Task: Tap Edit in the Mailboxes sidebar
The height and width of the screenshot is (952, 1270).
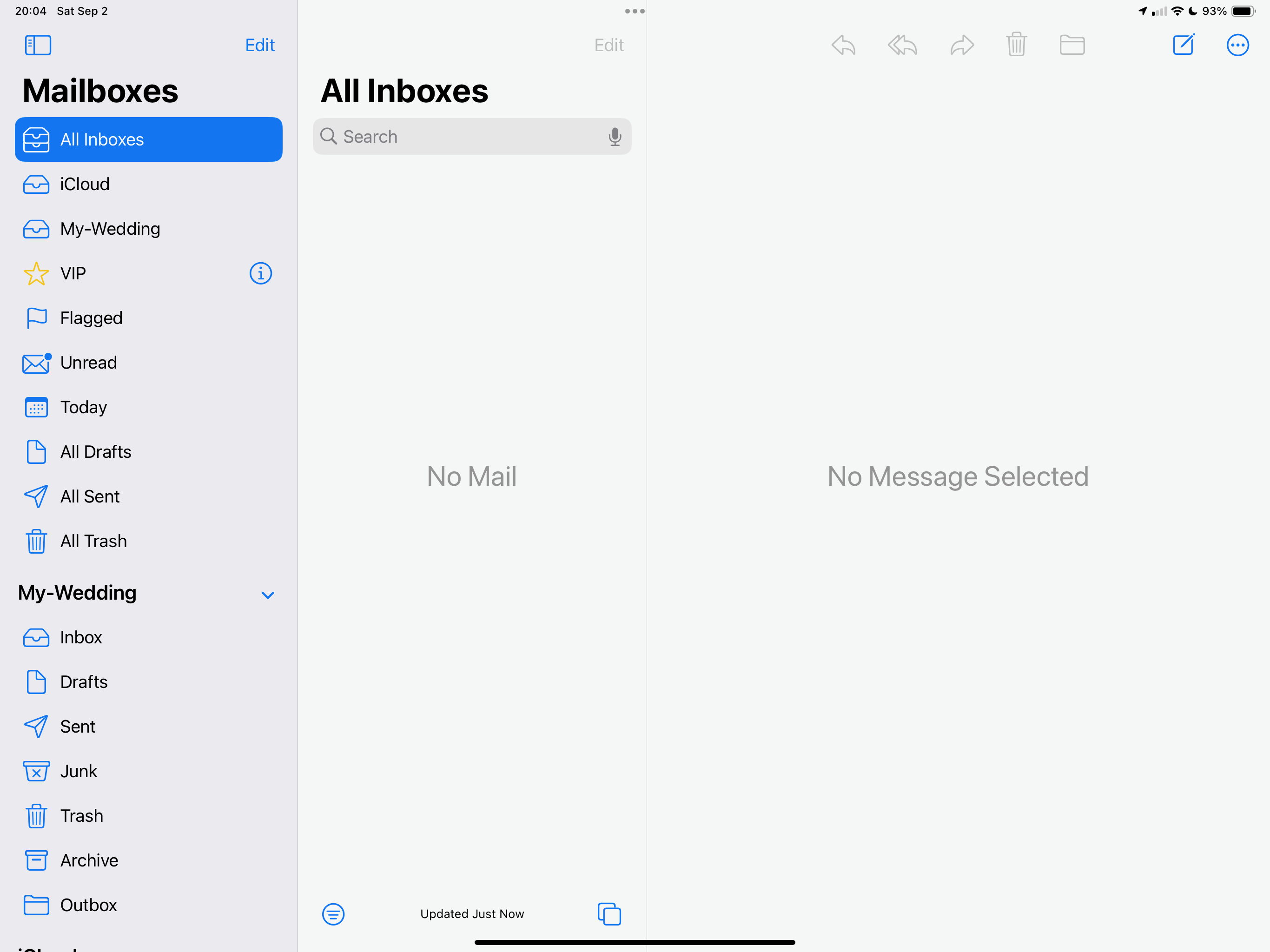Action: coord(259,45)
